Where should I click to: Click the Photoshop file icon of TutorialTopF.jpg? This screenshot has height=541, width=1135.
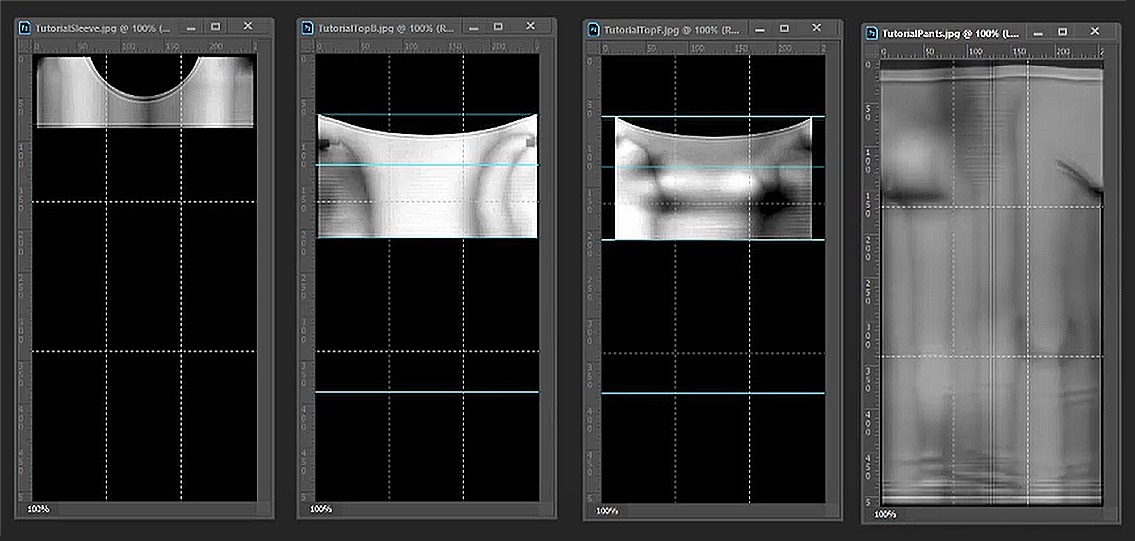tap(593, 29)
